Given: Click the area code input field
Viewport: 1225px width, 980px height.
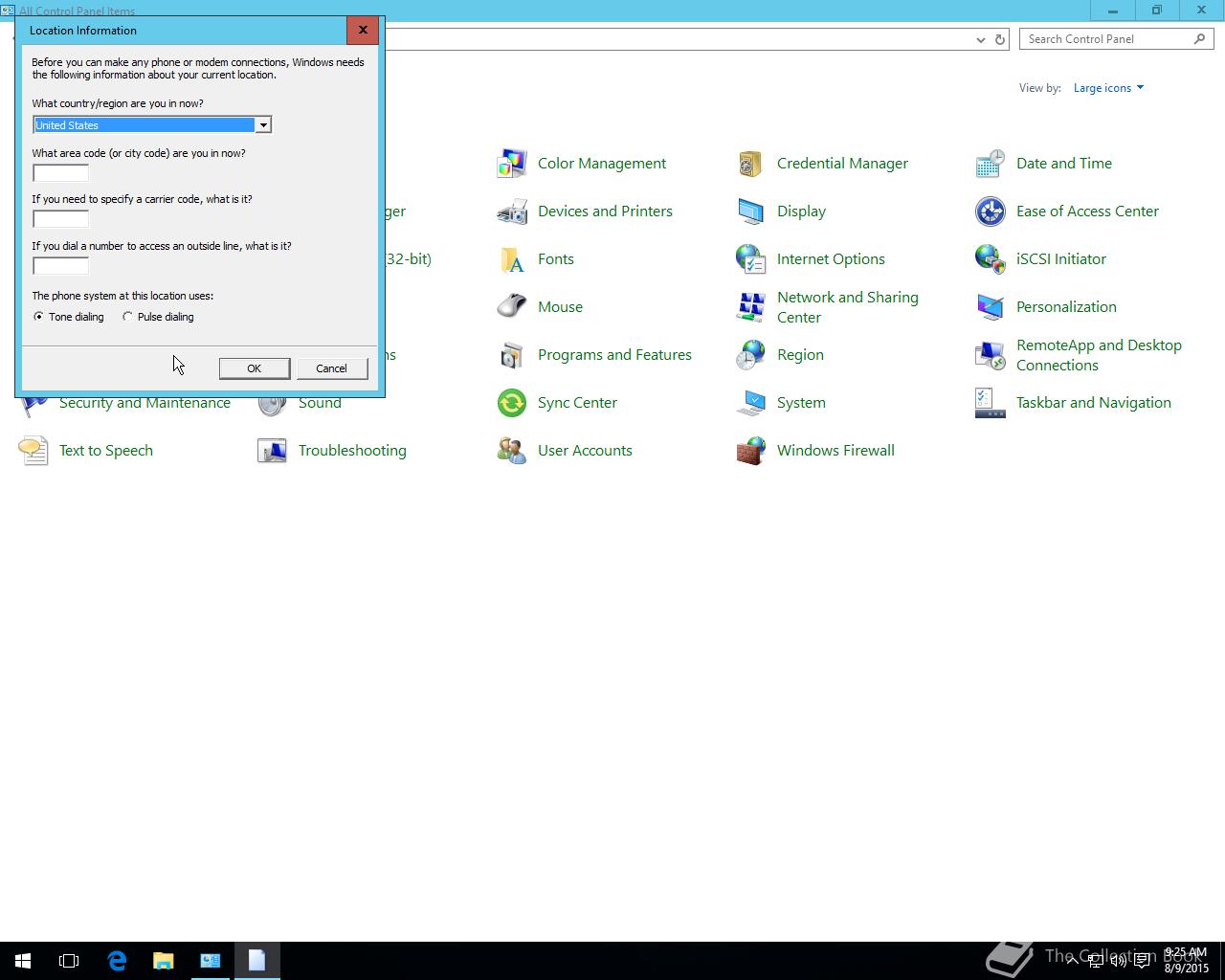Looking at the screenshot, I should (x=60, y=173).
